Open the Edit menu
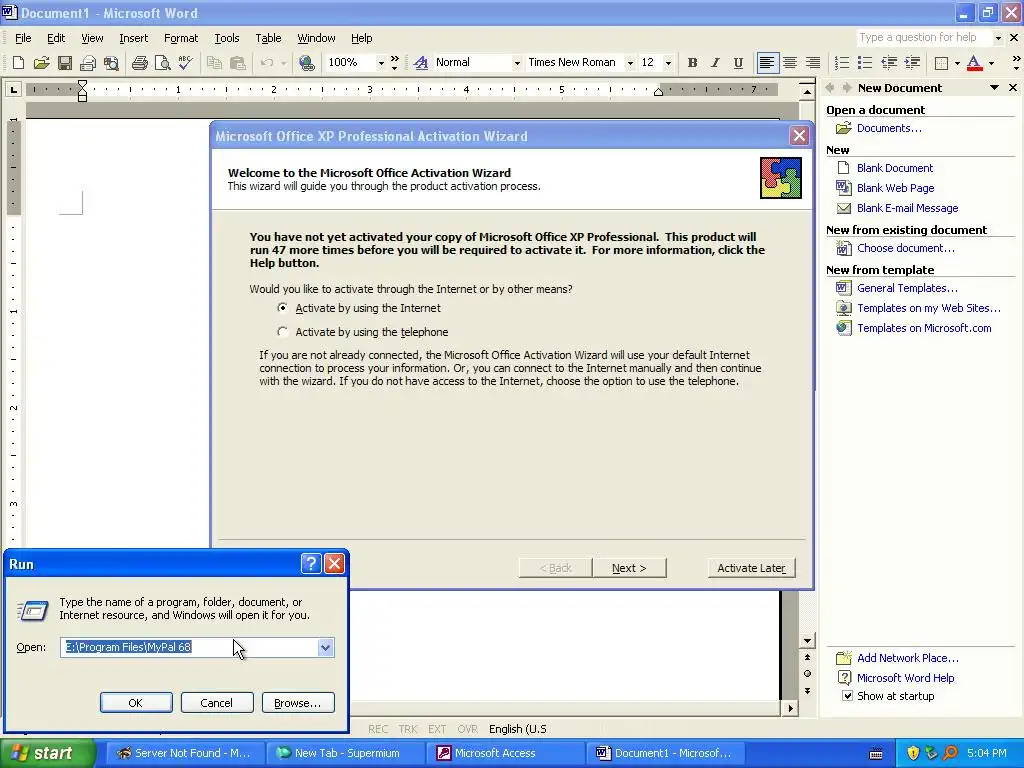 [56, 38]
